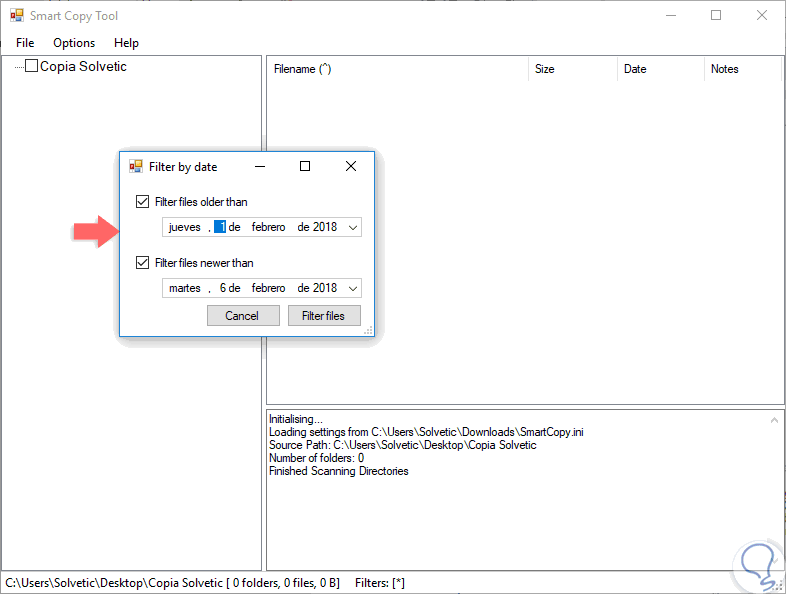Open the File menu
This screenshot has width=786, height=594.
click(25, 43)
